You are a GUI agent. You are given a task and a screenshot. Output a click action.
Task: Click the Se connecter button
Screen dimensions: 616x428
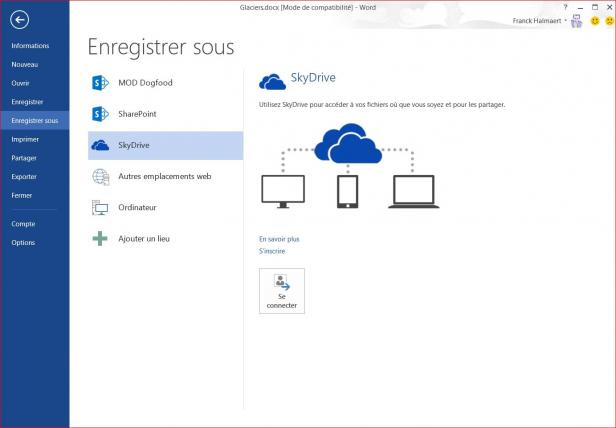pos(282,291)
